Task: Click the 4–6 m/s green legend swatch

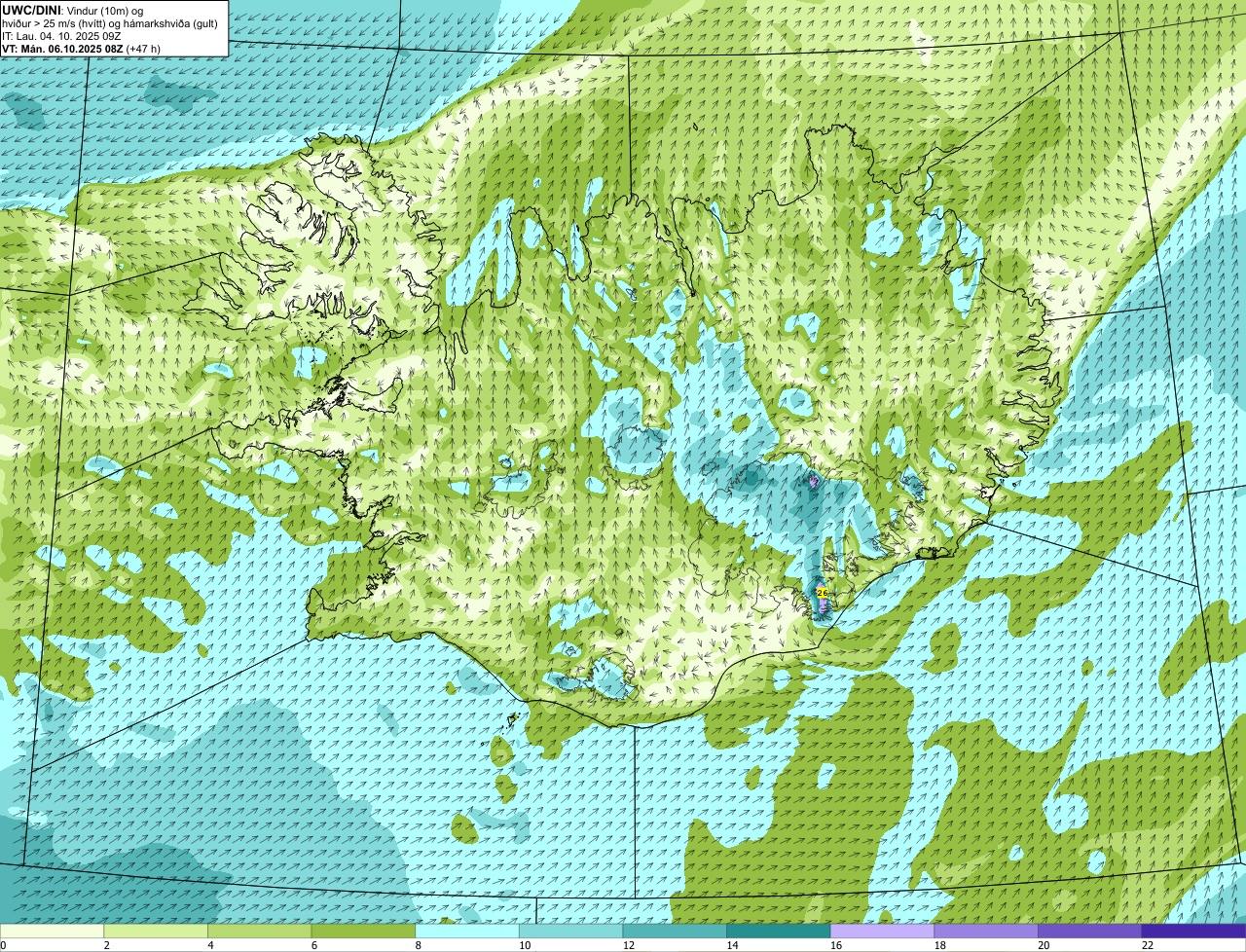Action: [260, 931]
